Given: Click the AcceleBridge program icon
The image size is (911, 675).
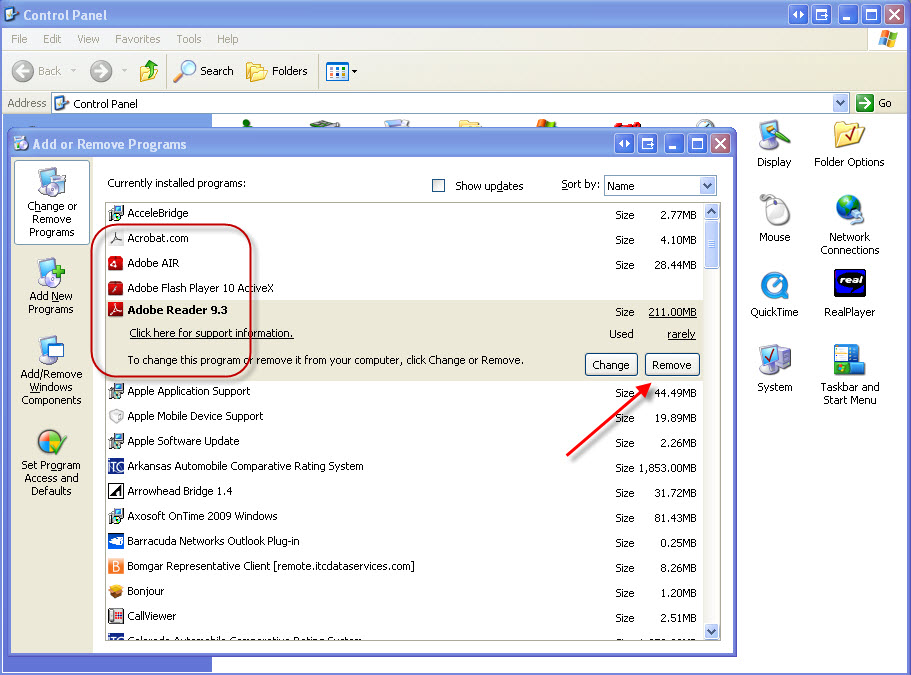Looking at the screenshot, I should coord(116,213).
